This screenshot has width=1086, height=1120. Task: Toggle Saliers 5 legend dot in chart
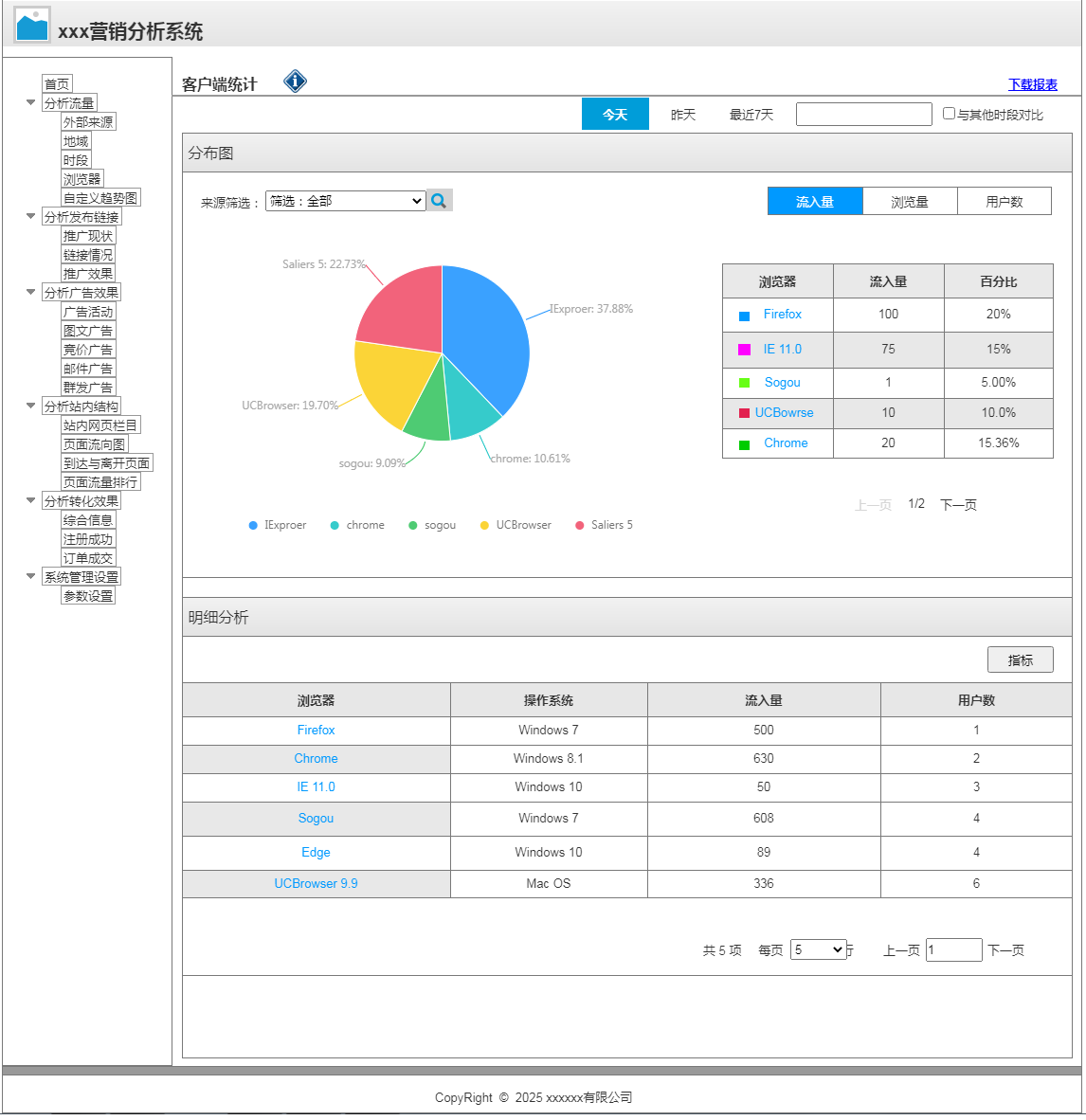click(x=579, y=526)
